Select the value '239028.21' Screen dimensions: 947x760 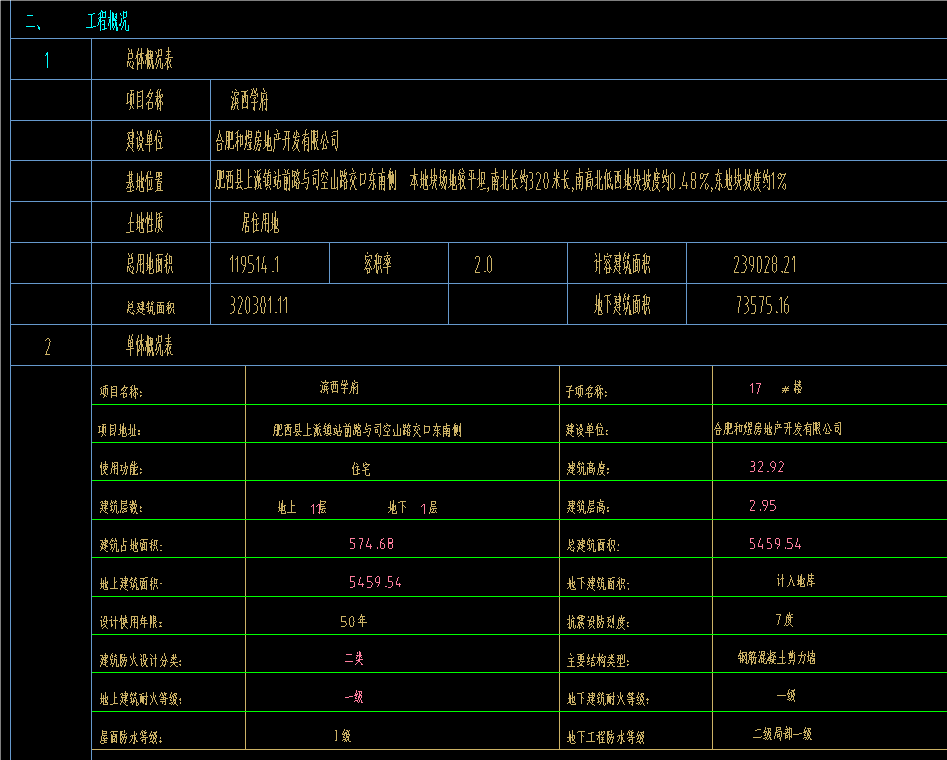click(x=765, y=265)
